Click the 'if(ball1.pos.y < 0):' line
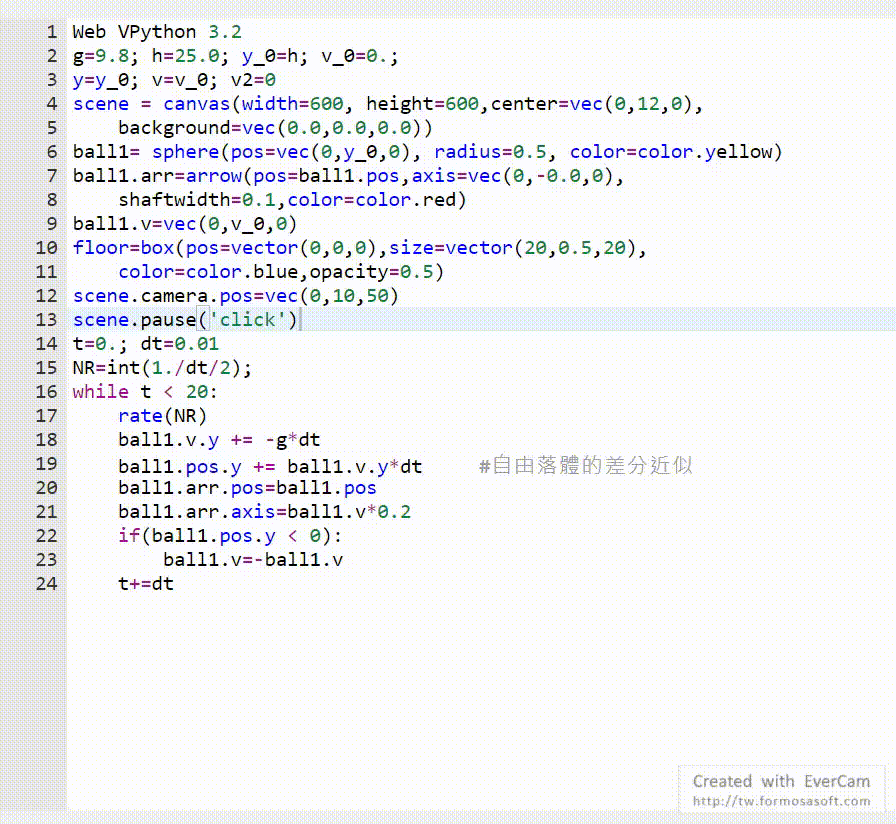This screenshot has height=824, width=896. [x=230, y=536]
